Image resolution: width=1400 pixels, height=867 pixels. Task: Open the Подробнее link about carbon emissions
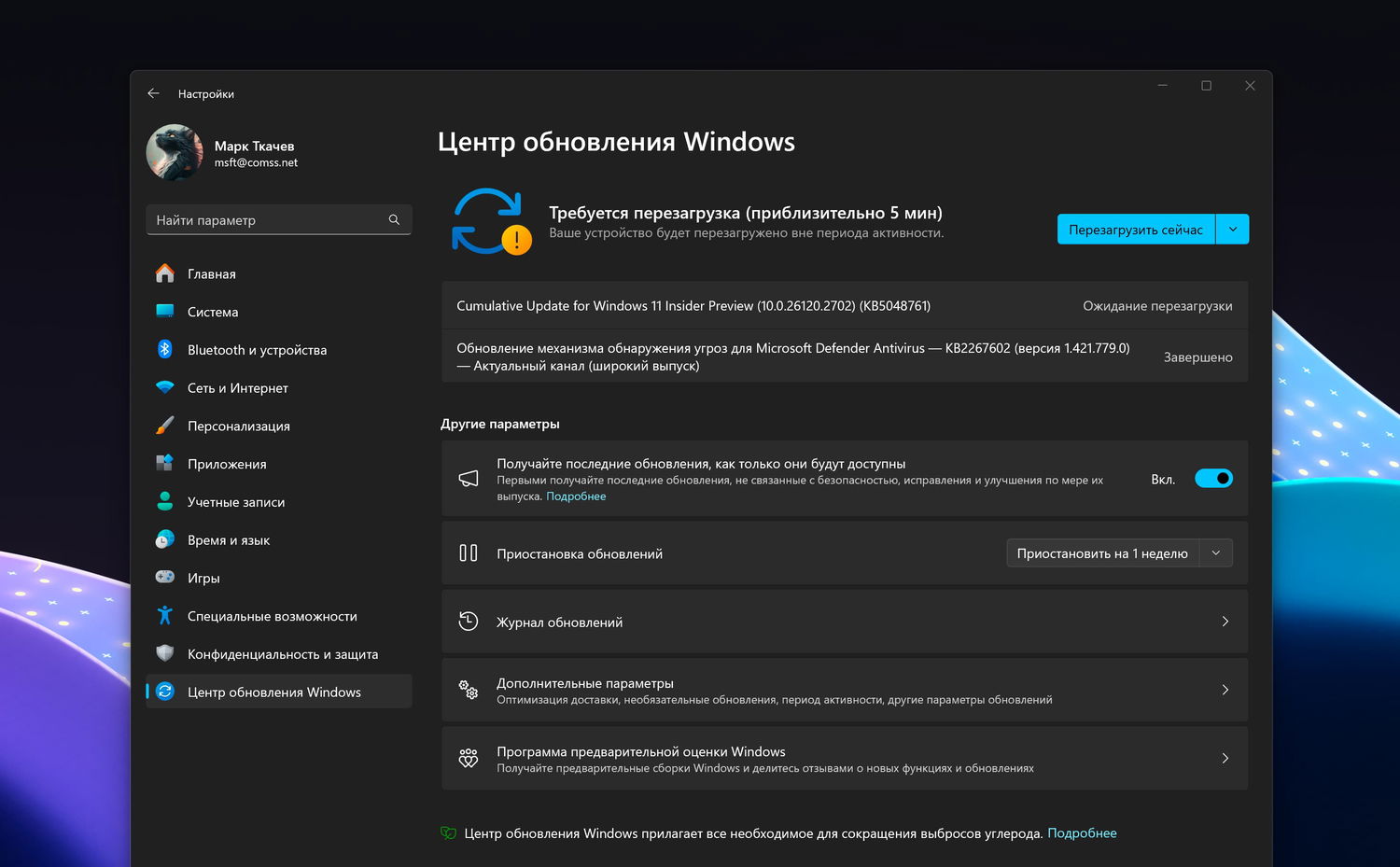tap(1082, 833)
